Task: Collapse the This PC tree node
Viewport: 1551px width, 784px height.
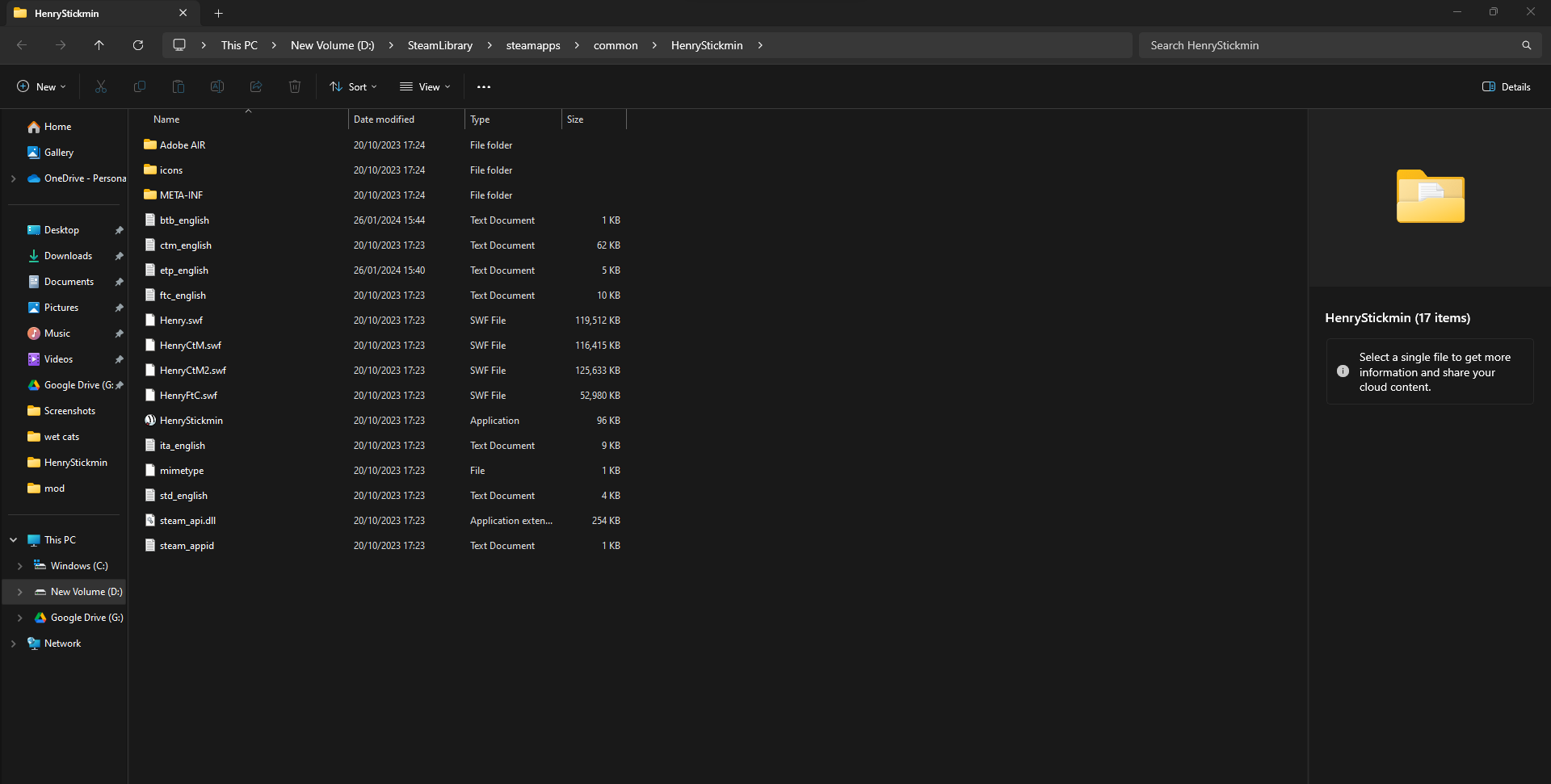Action: (14, 540)
